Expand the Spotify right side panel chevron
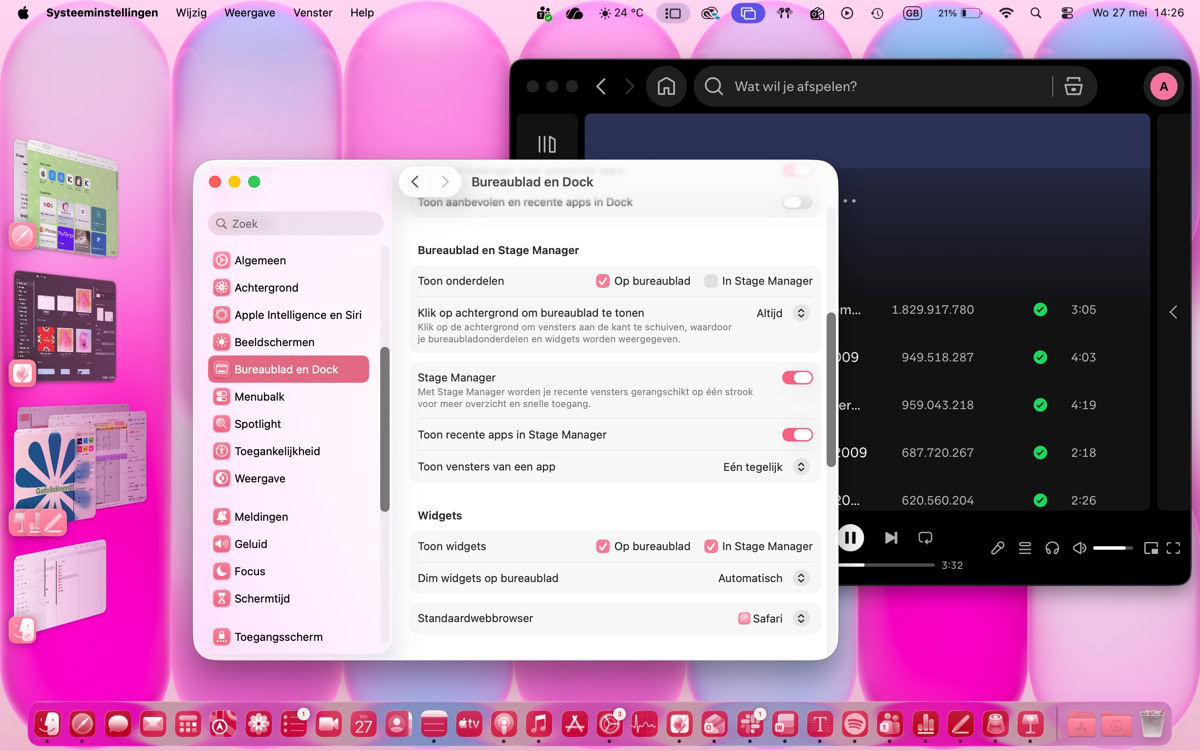The image size is (1200, 751). [x=1174, y=312]
